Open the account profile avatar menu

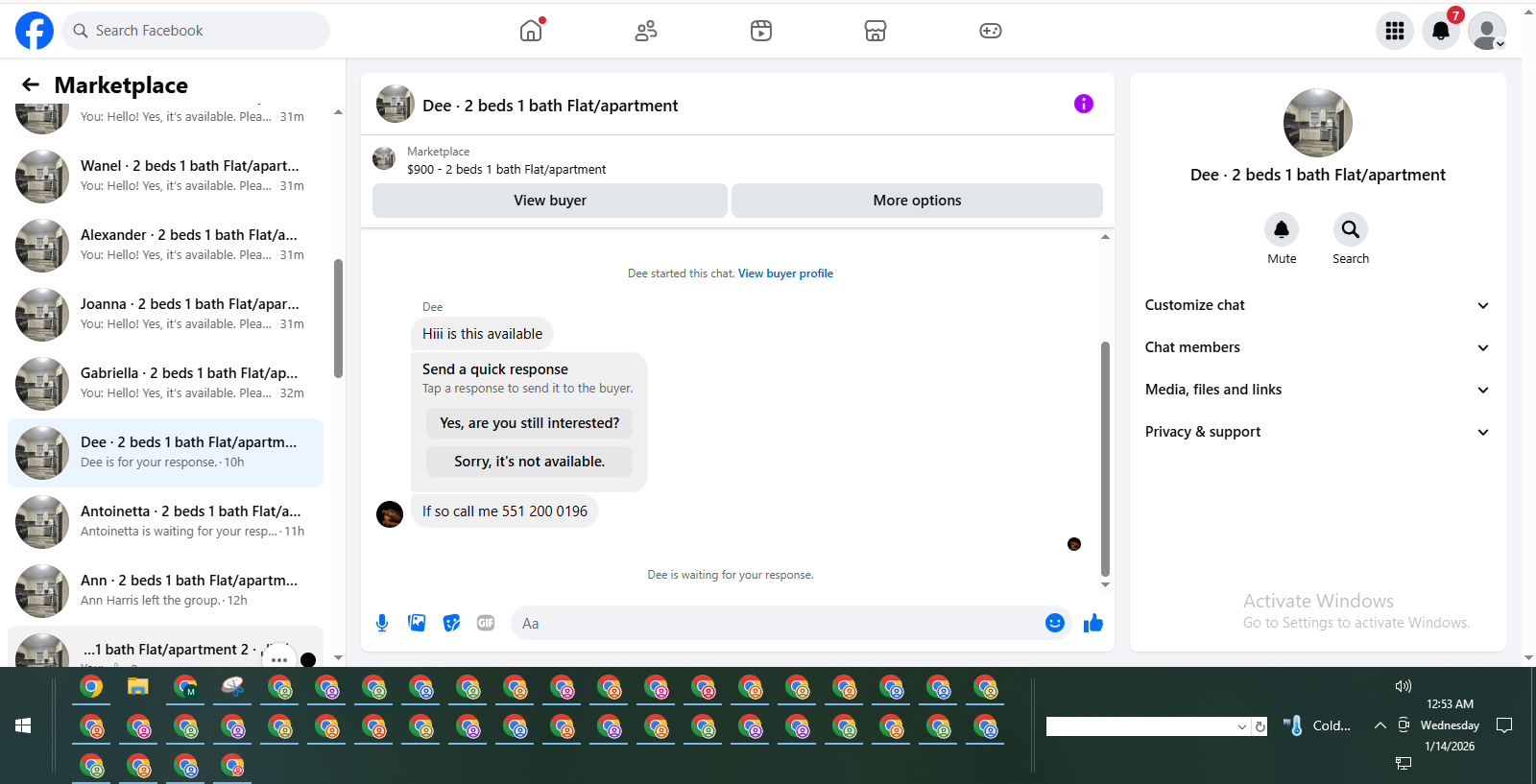(x=1487, y=31)
